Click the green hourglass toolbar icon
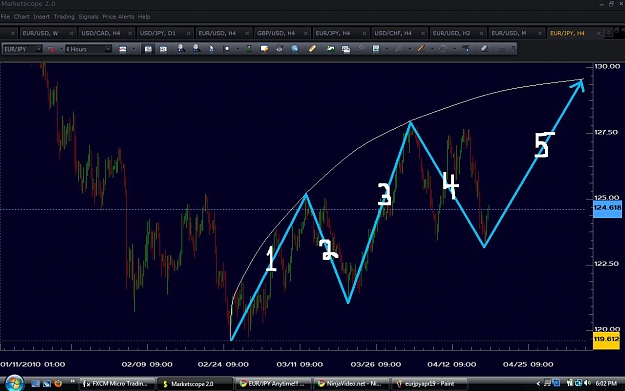Viewport: 625px width, 391px height. (249, 49)
